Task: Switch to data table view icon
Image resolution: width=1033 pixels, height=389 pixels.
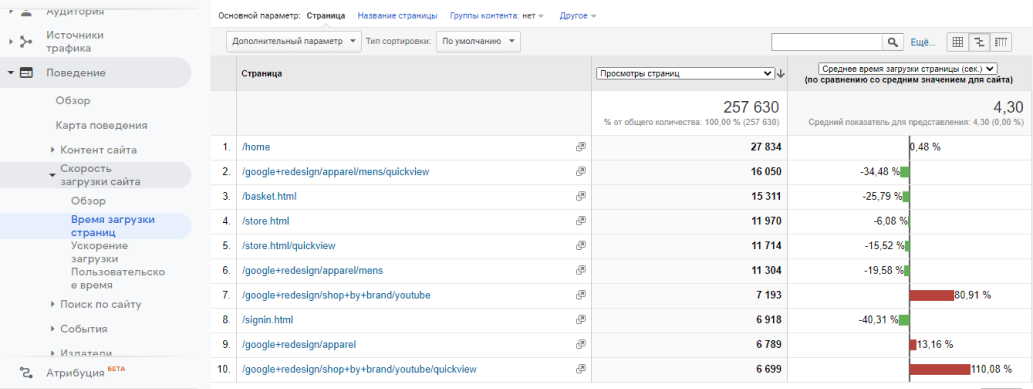Action: click(x=958, y=42)
